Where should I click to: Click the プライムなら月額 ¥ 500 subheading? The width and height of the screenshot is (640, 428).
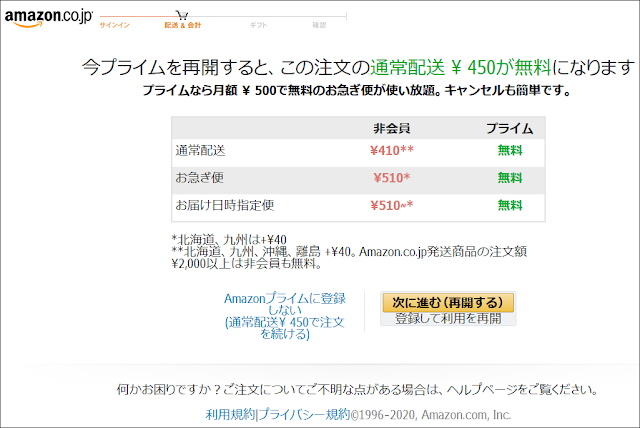(x=356, y=90)
